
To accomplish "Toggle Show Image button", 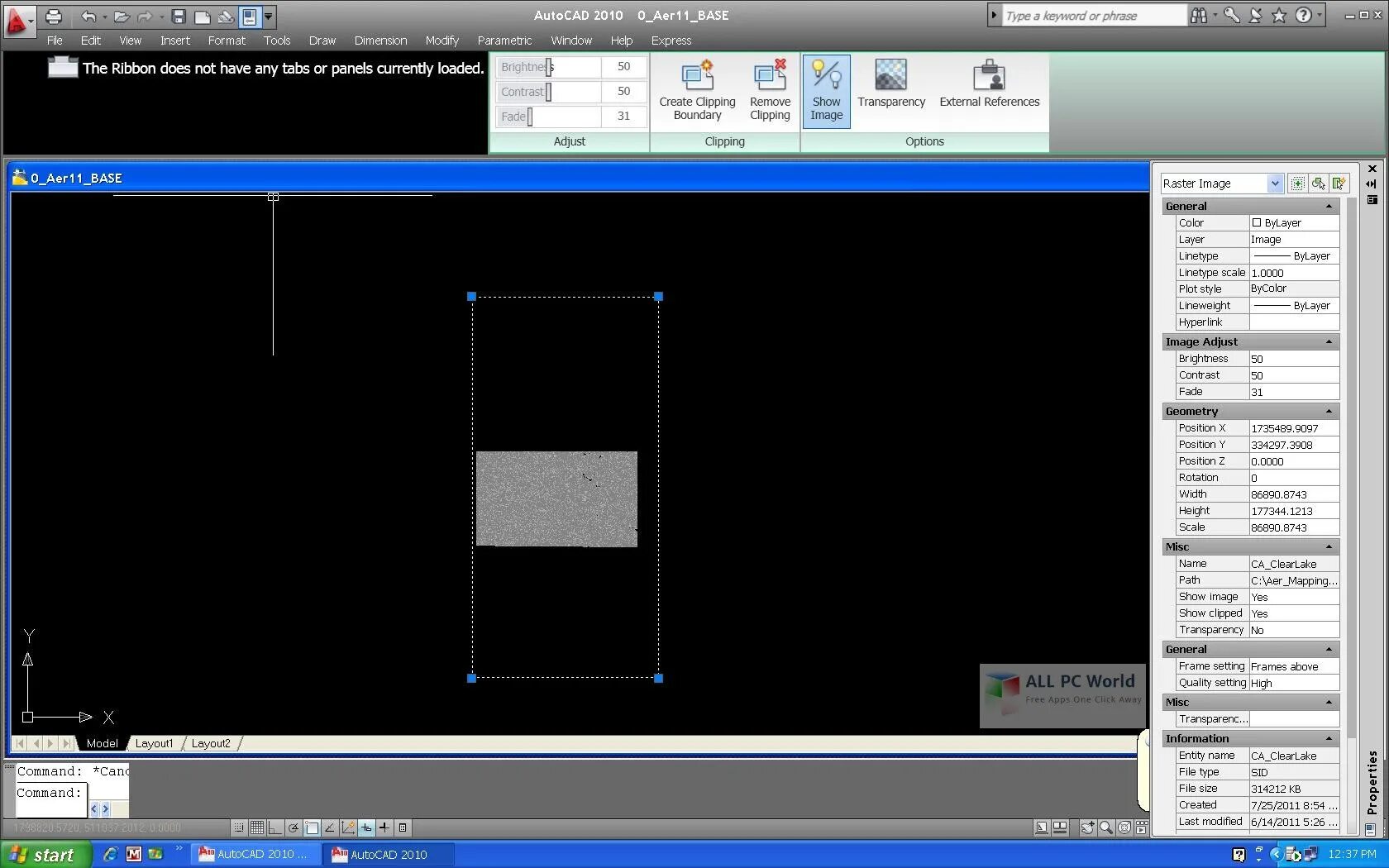I will click(x=827, y=91).
